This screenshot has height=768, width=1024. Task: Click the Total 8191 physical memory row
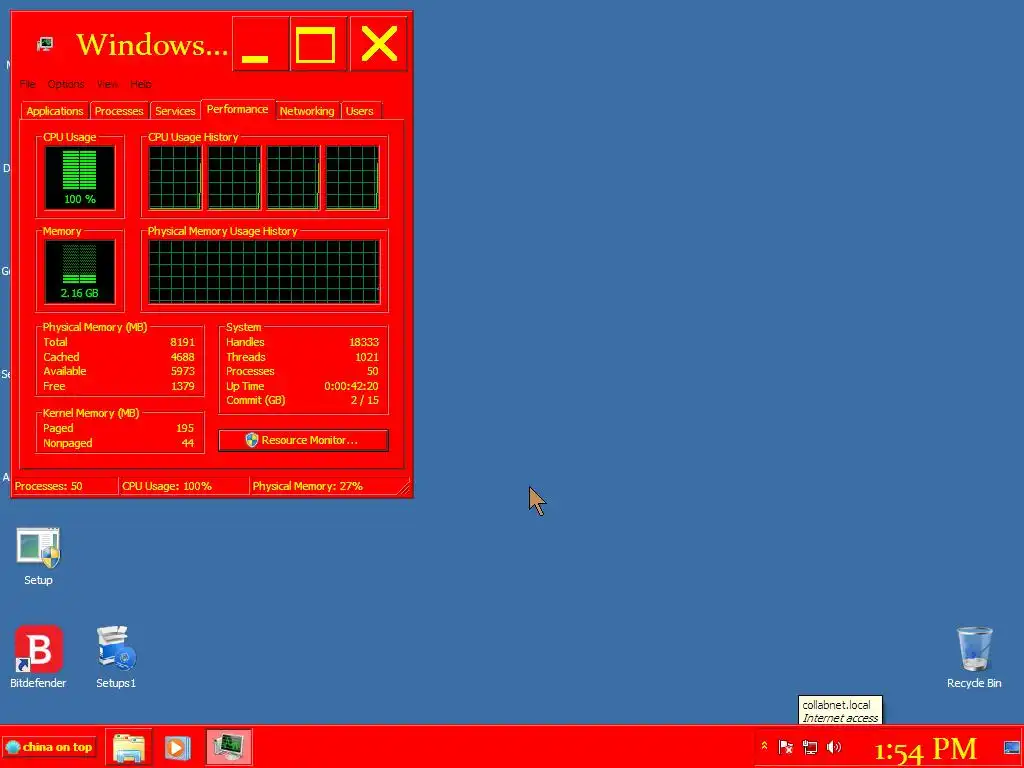point(119,342)
